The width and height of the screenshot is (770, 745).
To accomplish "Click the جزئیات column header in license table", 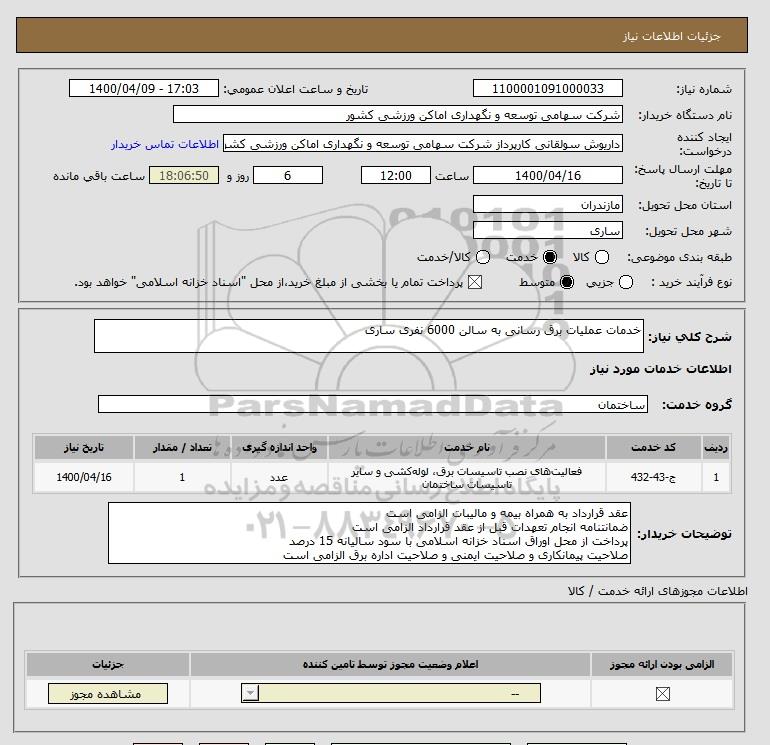I will tap(108, 664).
